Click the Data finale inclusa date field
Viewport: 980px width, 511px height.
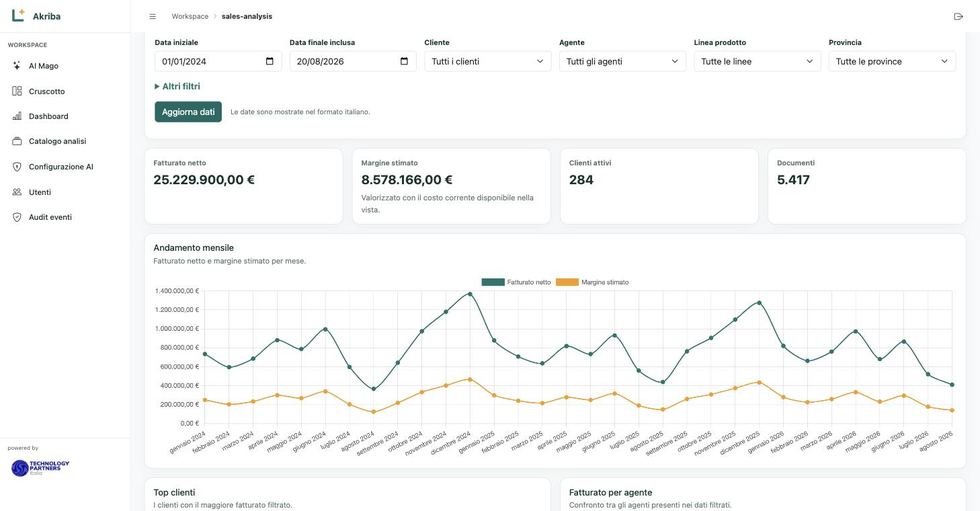(x=352, y=61)
